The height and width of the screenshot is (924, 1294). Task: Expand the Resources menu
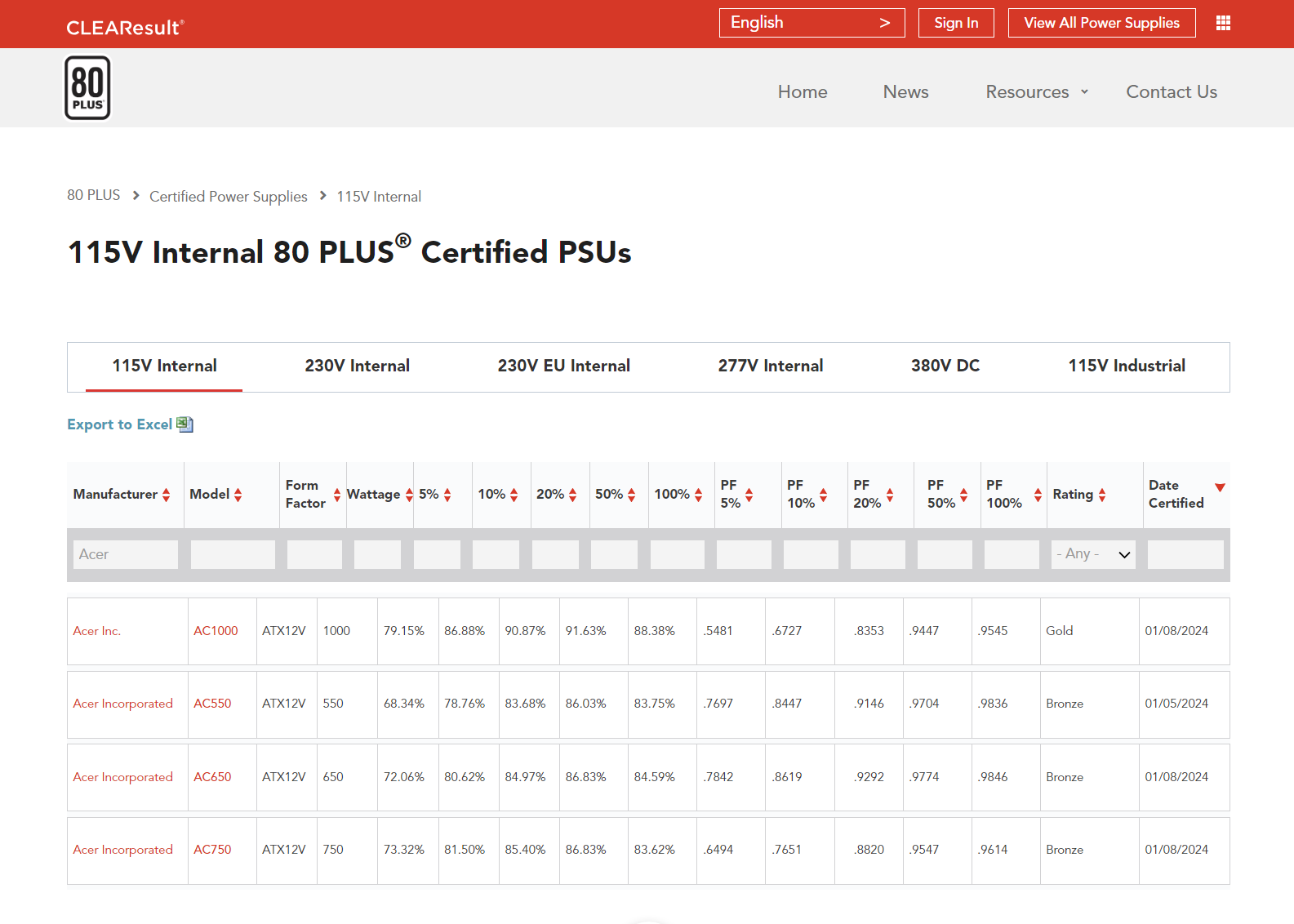(x=1036, y=92)
